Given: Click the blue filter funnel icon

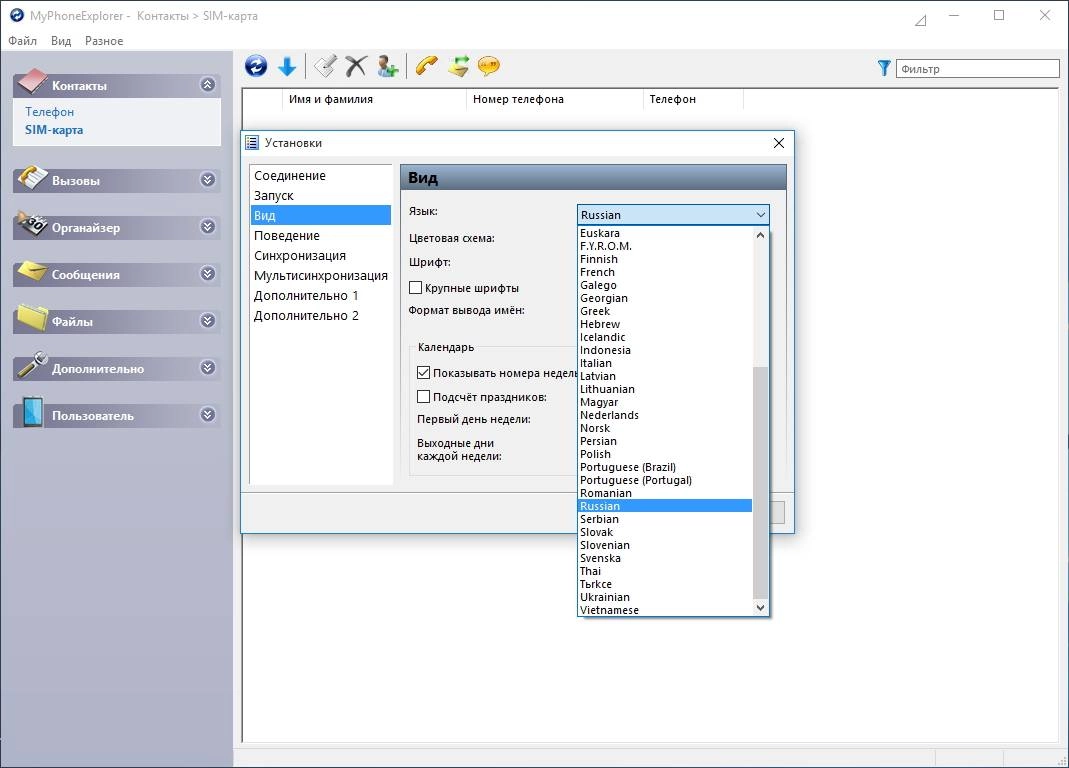Looking at the screenshot, I should 884,68.
